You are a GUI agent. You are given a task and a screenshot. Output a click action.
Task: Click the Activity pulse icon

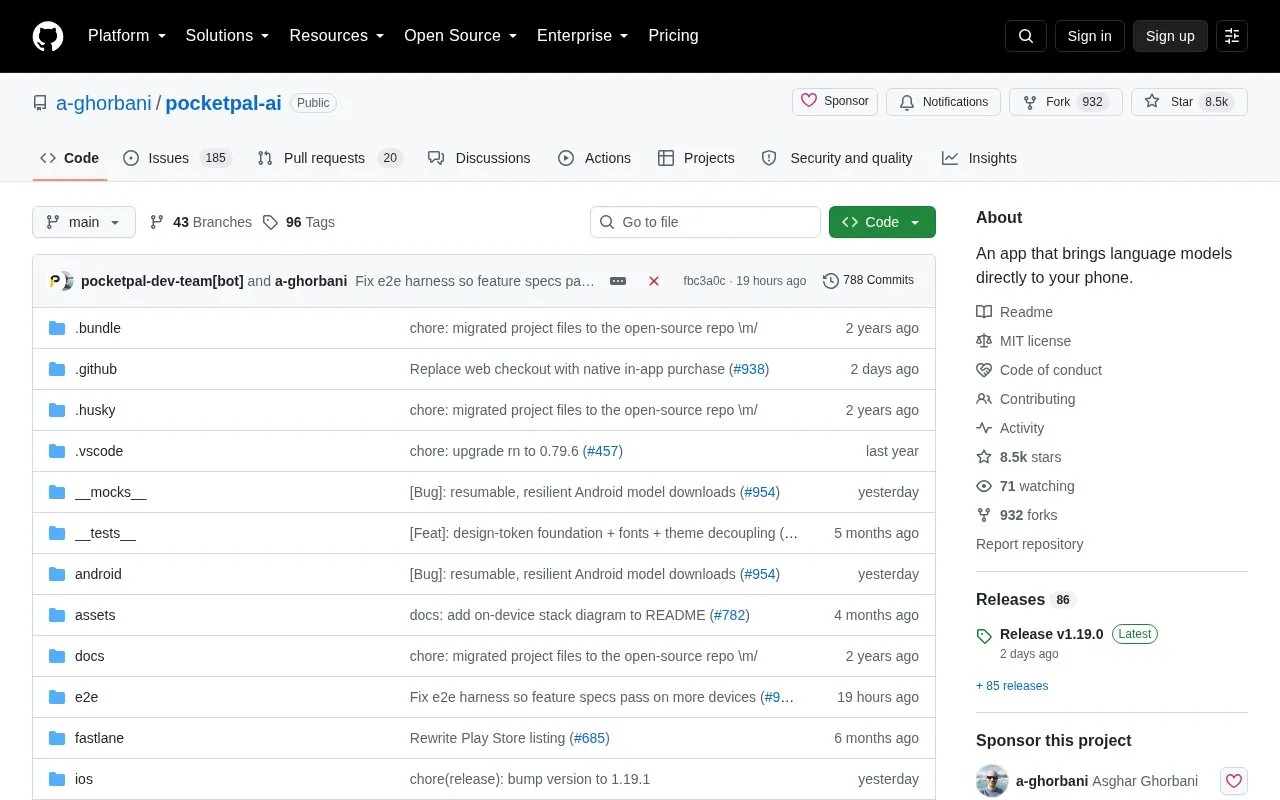tap(984, 428)
